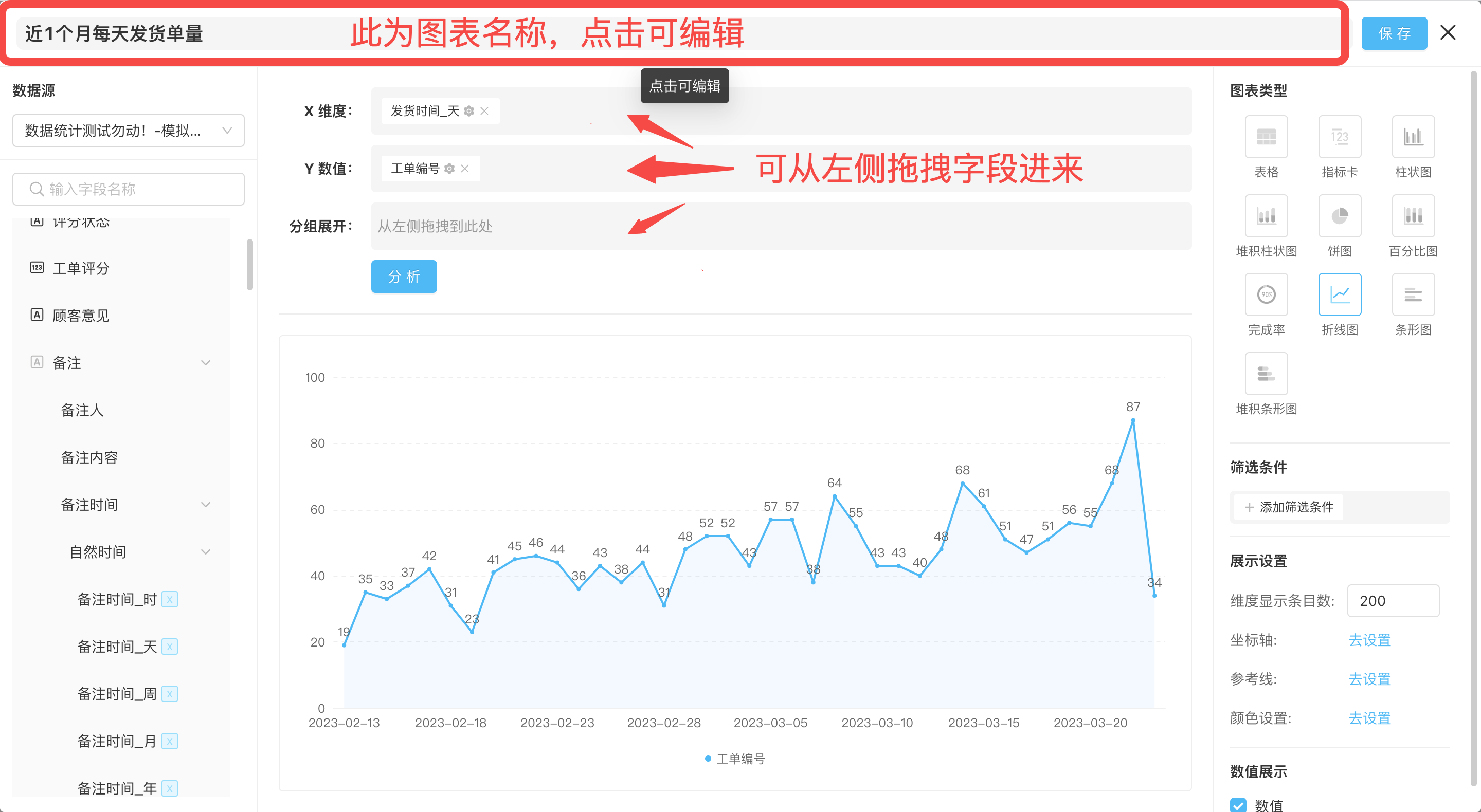Select the 备注时间_年 field
Viewport: 1481px width, 812px height.
117,788
